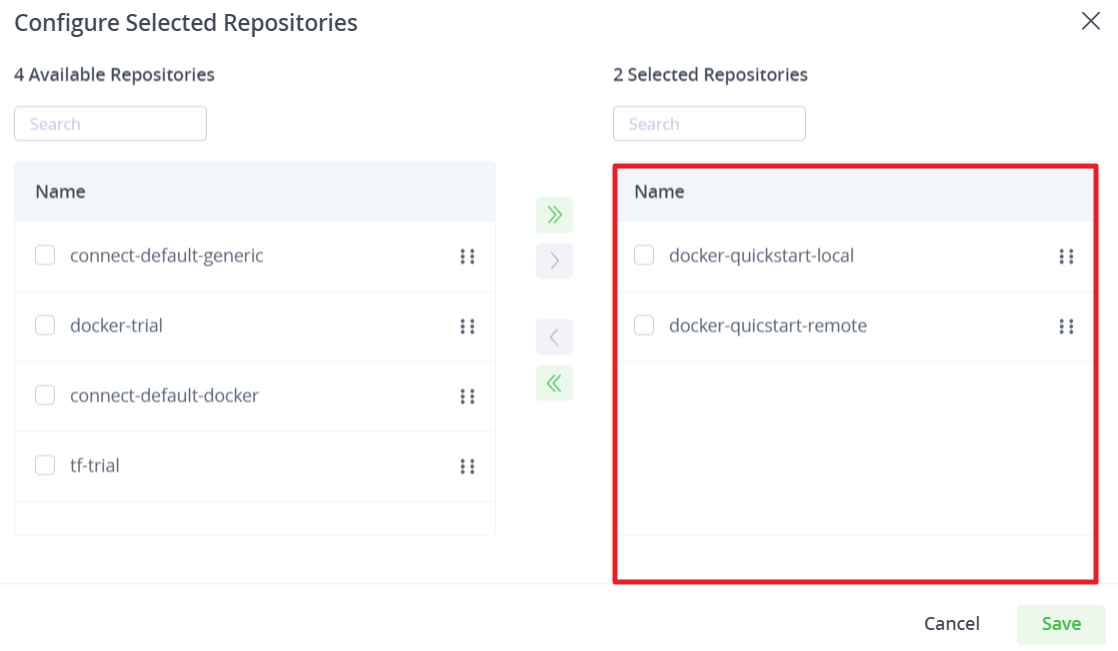The image size is (1118, 651).
Task: Check the connect-default-generic checkbox
Action: (45, 255)
